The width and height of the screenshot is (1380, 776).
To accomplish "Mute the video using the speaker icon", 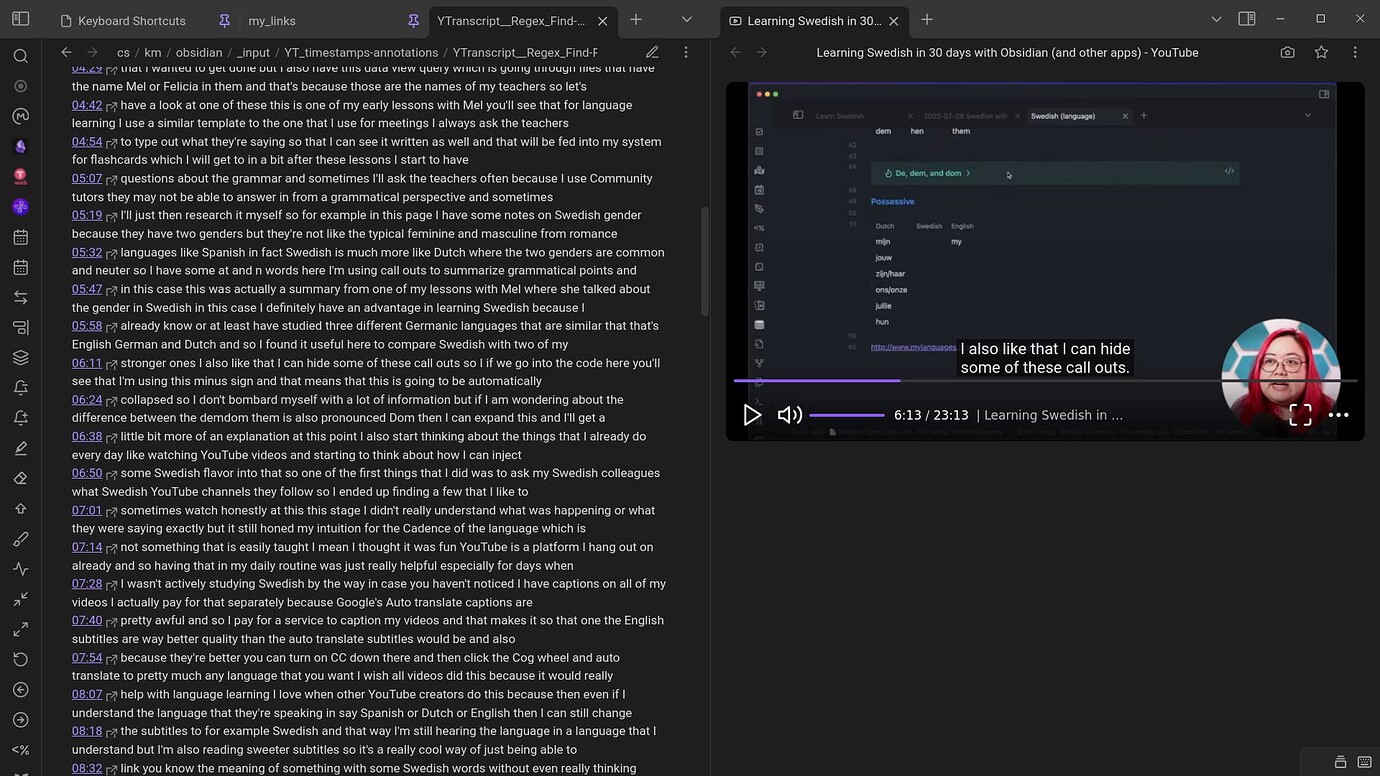I will pyautogui.click(x=789, y=414).
